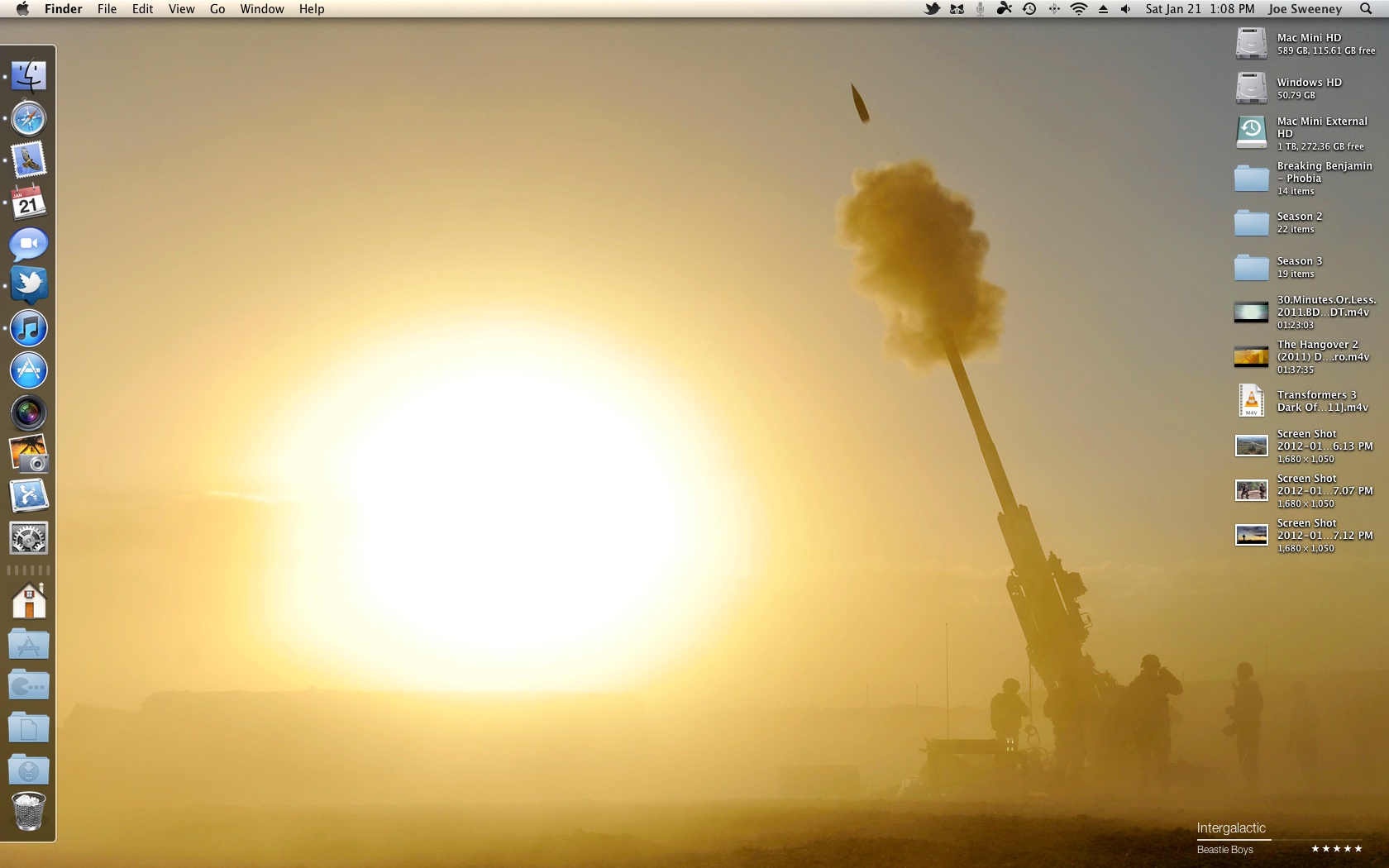Open the Go menu
The height and width of the screenshot is (868, 1389).
(217, 9)
